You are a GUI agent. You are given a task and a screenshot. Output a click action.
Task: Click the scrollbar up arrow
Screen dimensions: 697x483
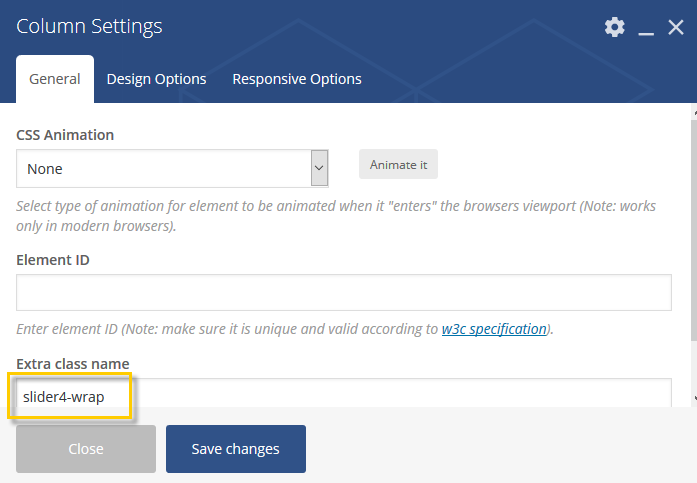pyautogui.click(x=693, y=113)
